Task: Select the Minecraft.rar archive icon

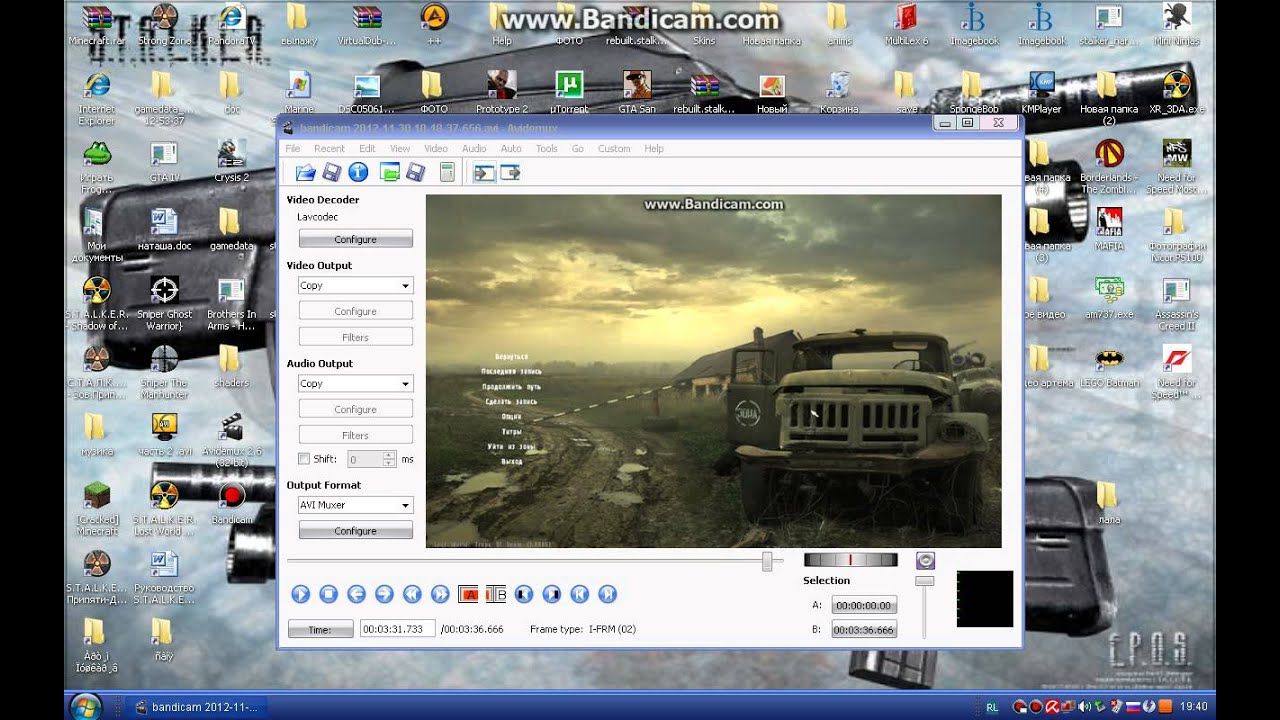Action: [x=97, y=24]
